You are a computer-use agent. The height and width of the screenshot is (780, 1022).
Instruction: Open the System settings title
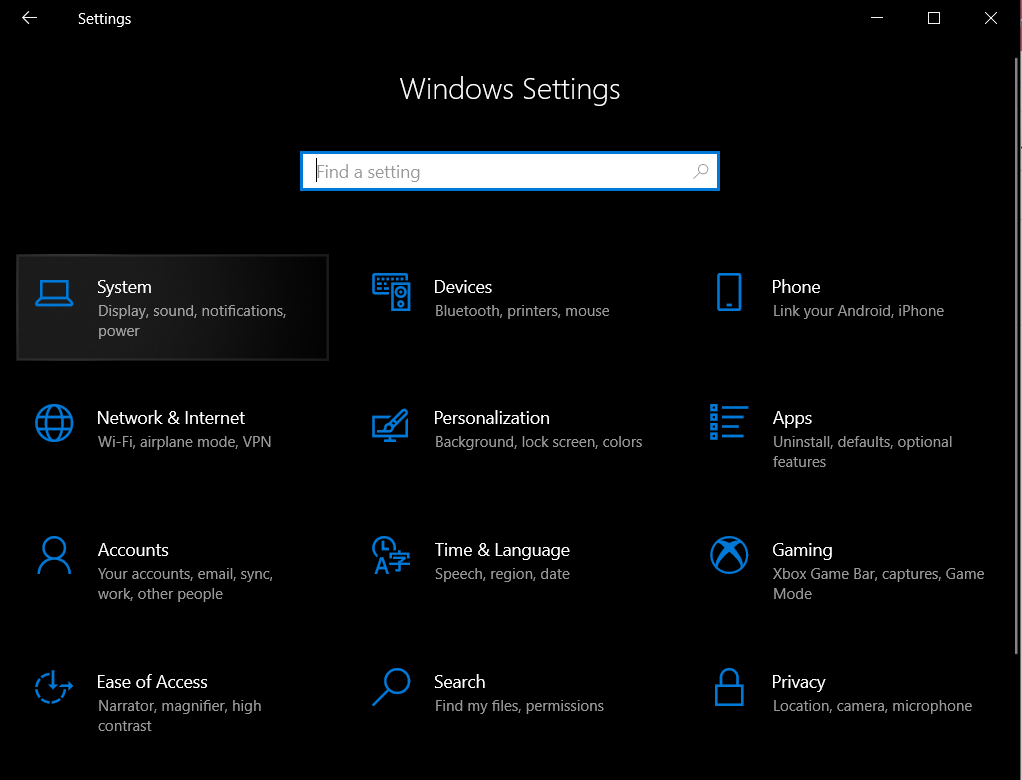(124, 287)
